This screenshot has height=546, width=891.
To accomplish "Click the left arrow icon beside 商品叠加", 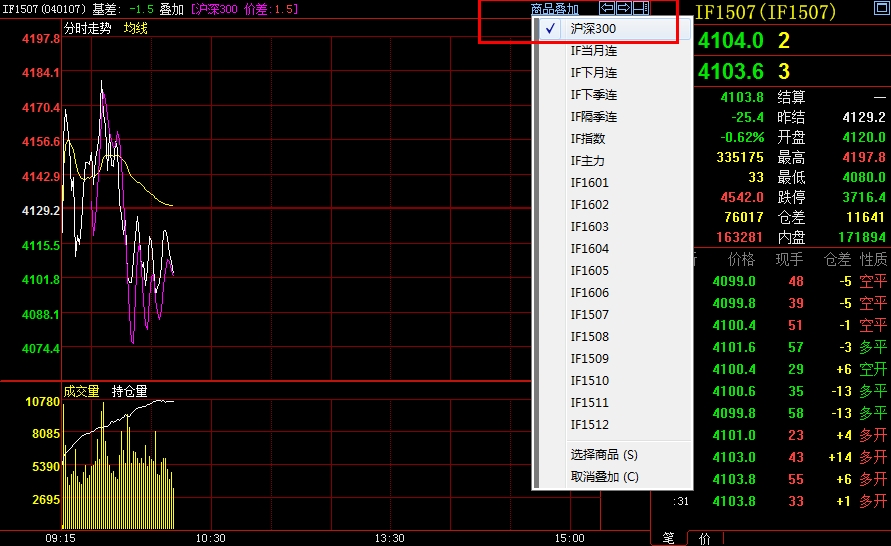I will click(607, 9).
